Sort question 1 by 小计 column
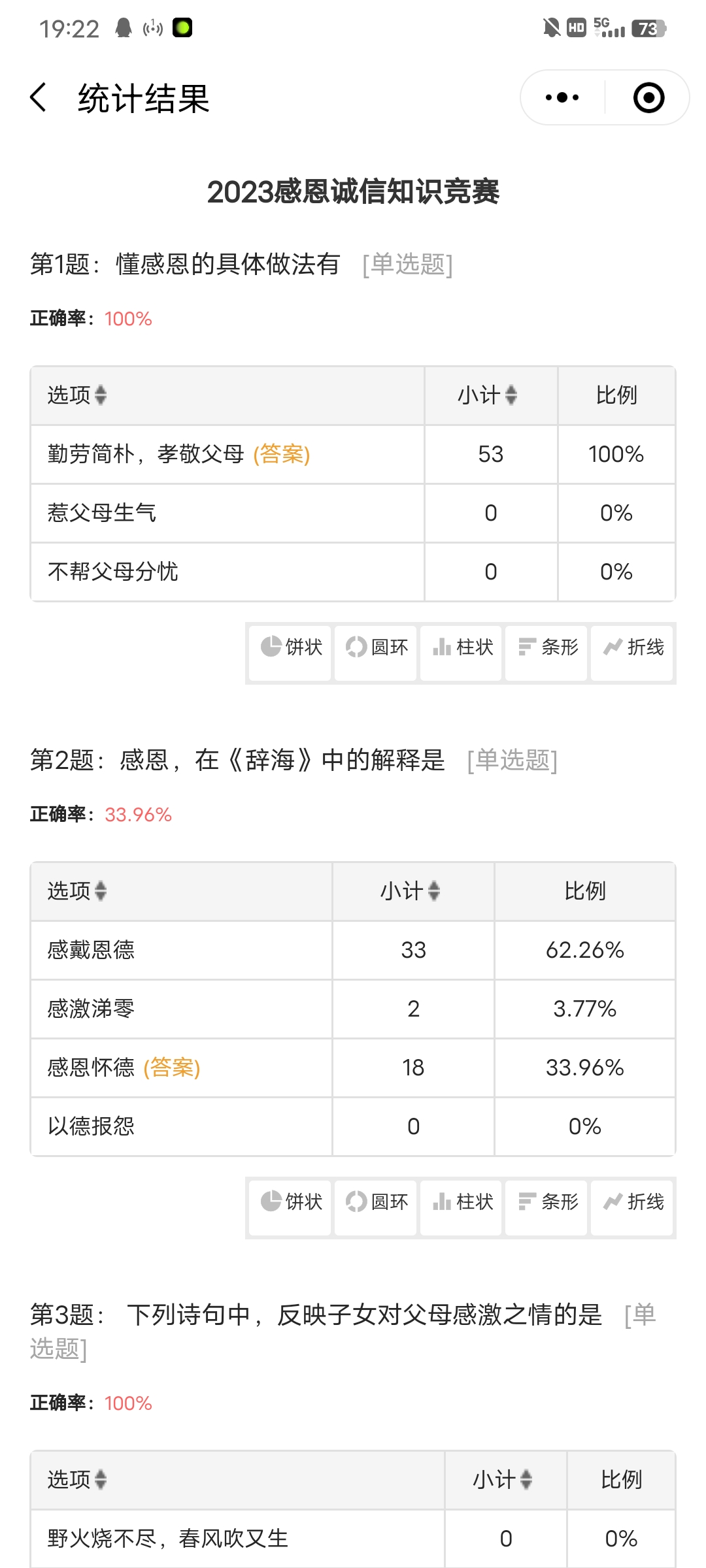The image size is (706, 1568). 511,395
